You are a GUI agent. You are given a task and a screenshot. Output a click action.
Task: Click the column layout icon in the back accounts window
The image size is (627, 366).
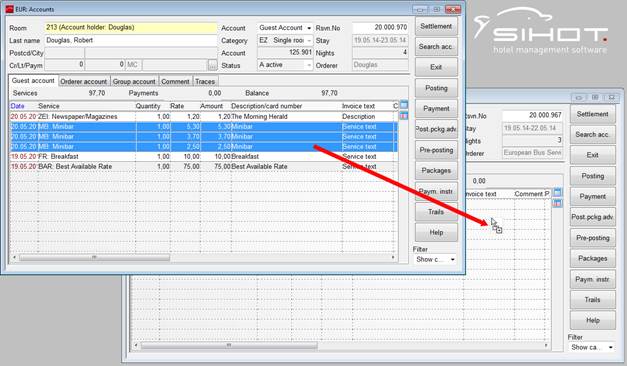point(557,203)
